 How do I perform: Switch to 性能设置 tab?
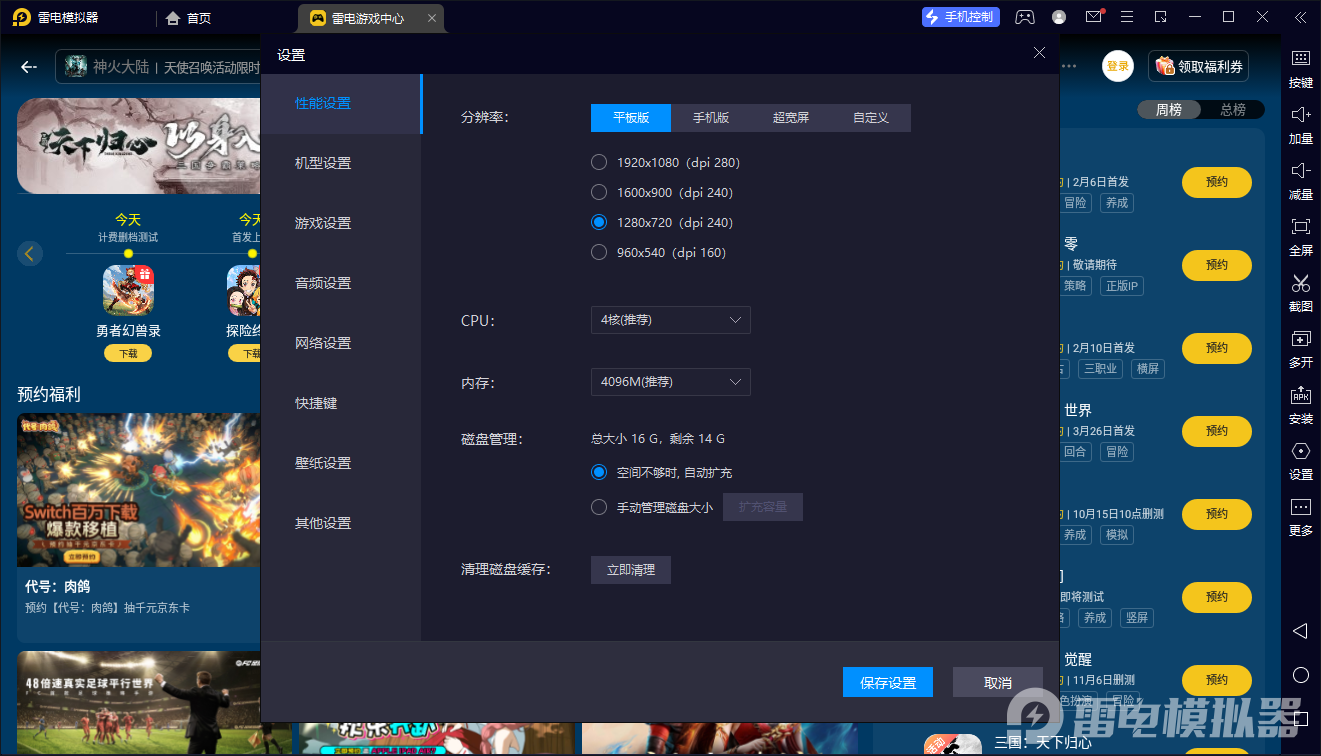341,104
